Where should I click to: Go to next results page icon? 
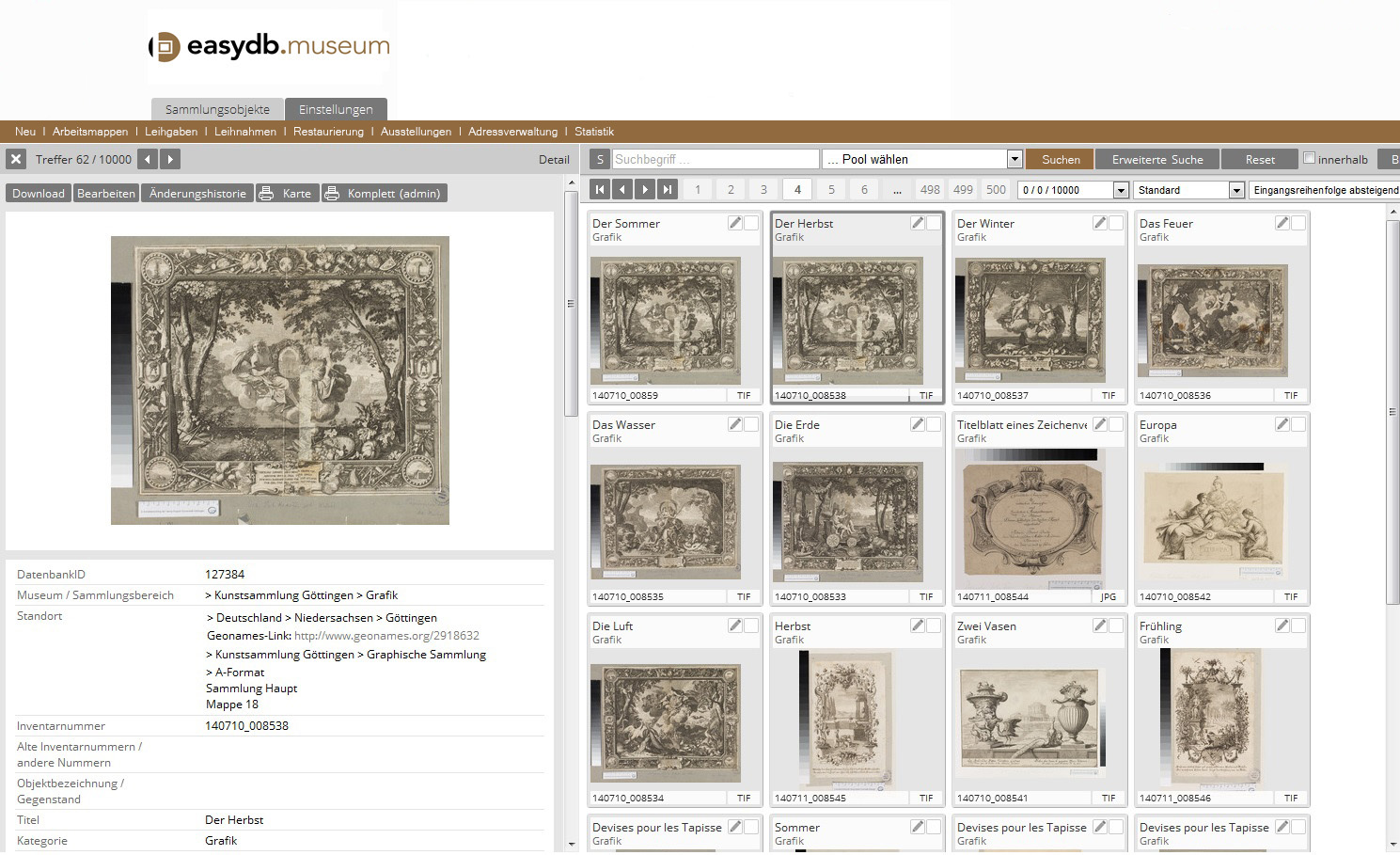645,189
